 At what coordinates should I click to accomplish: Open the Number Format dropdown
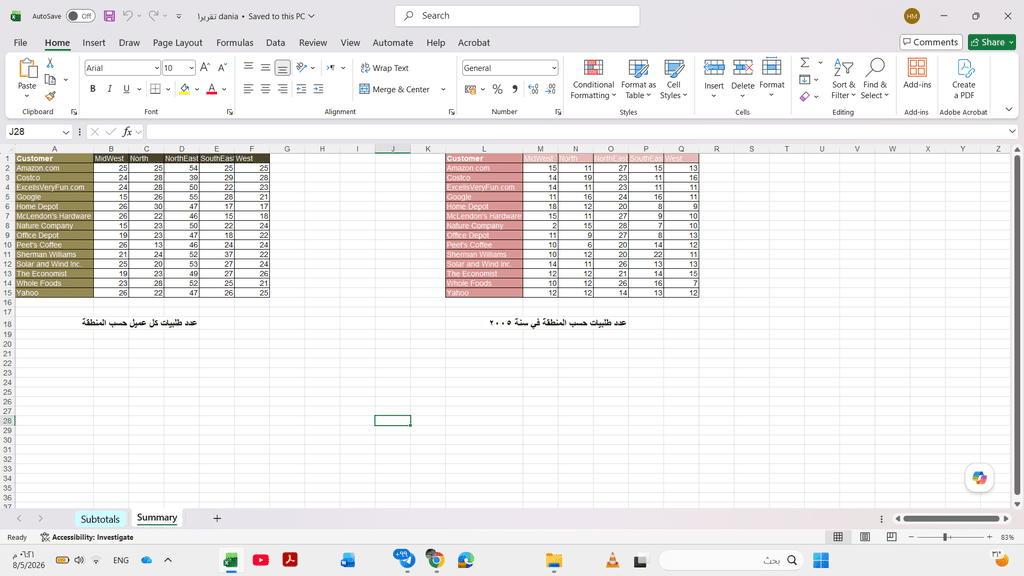click(554, 68)
